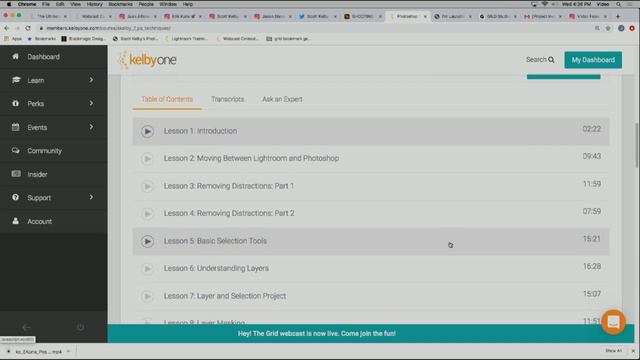Switch to the Table of Contents tab

[x=167, y=99]
